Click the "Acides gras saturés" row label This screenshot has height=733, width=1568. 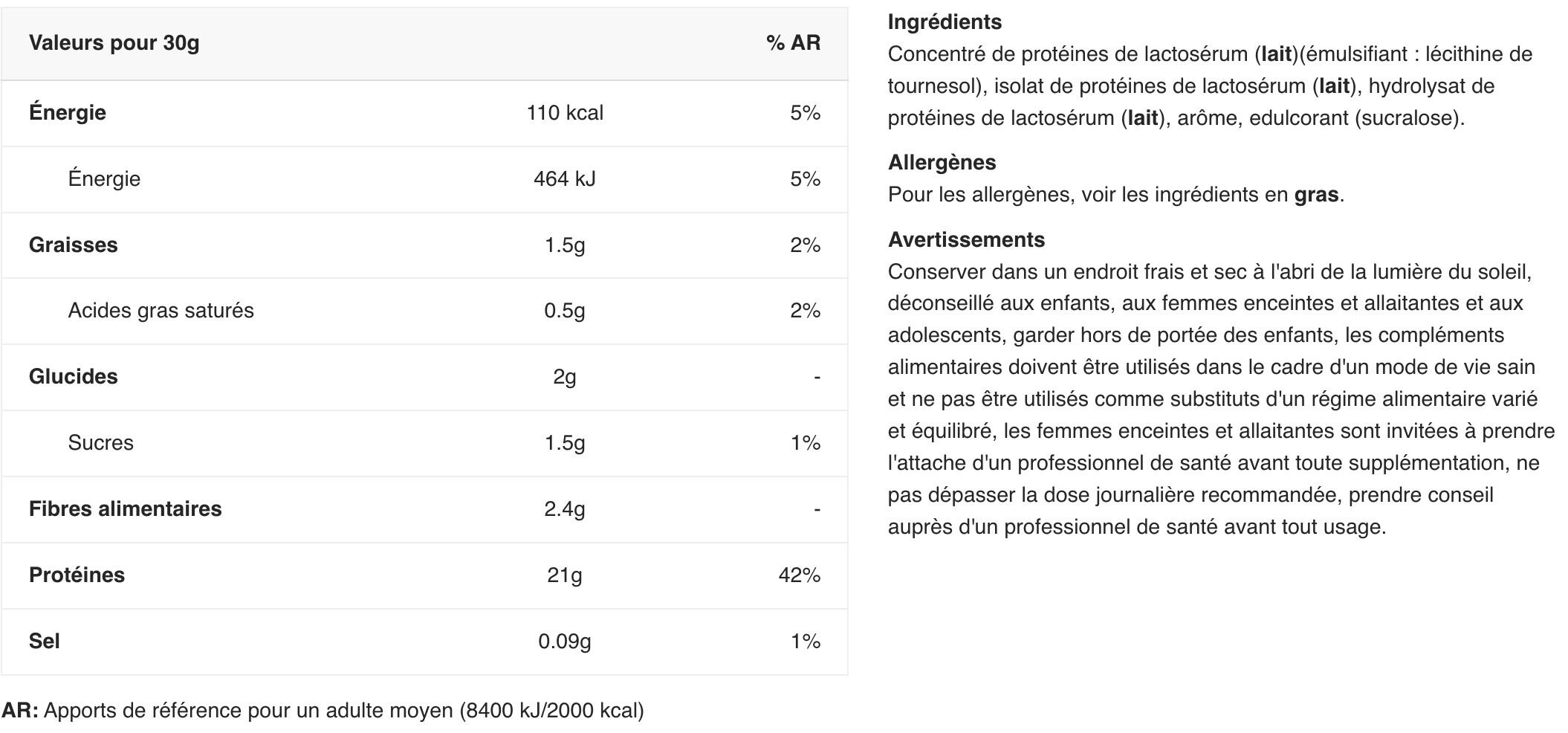point(161,311)
